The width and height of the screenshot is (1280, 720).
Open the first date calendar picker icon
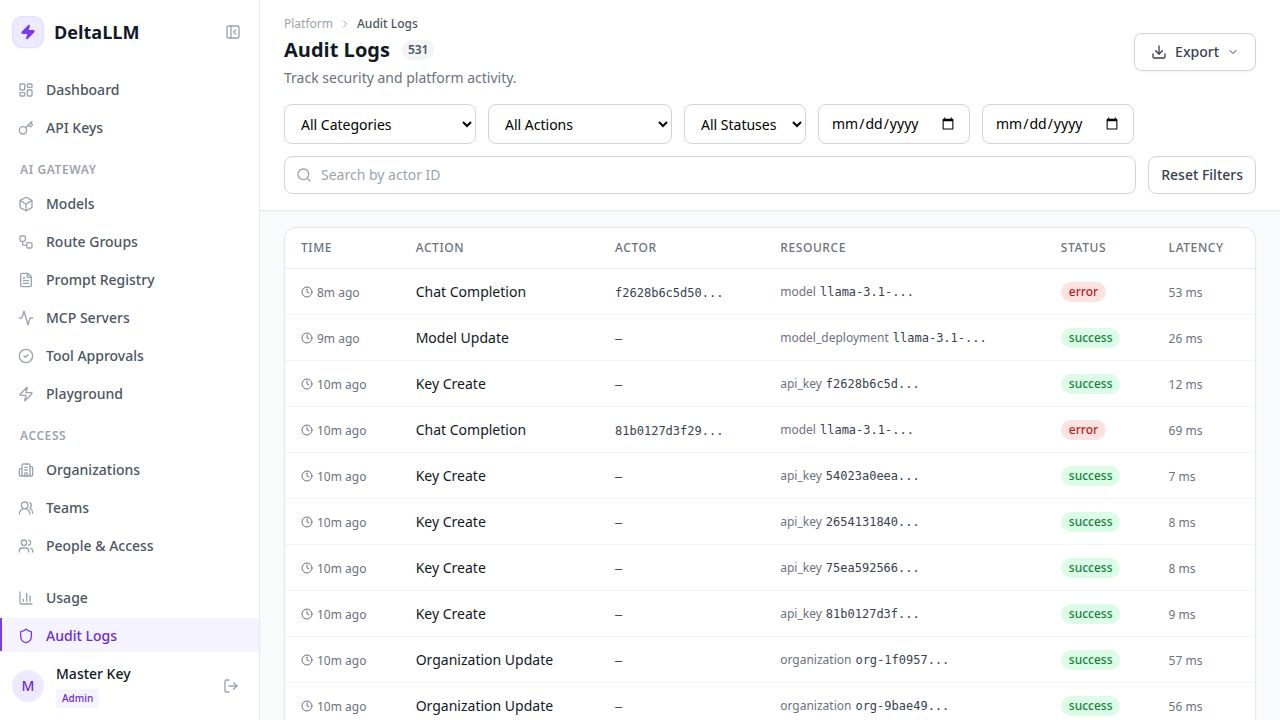coord(948,124)
